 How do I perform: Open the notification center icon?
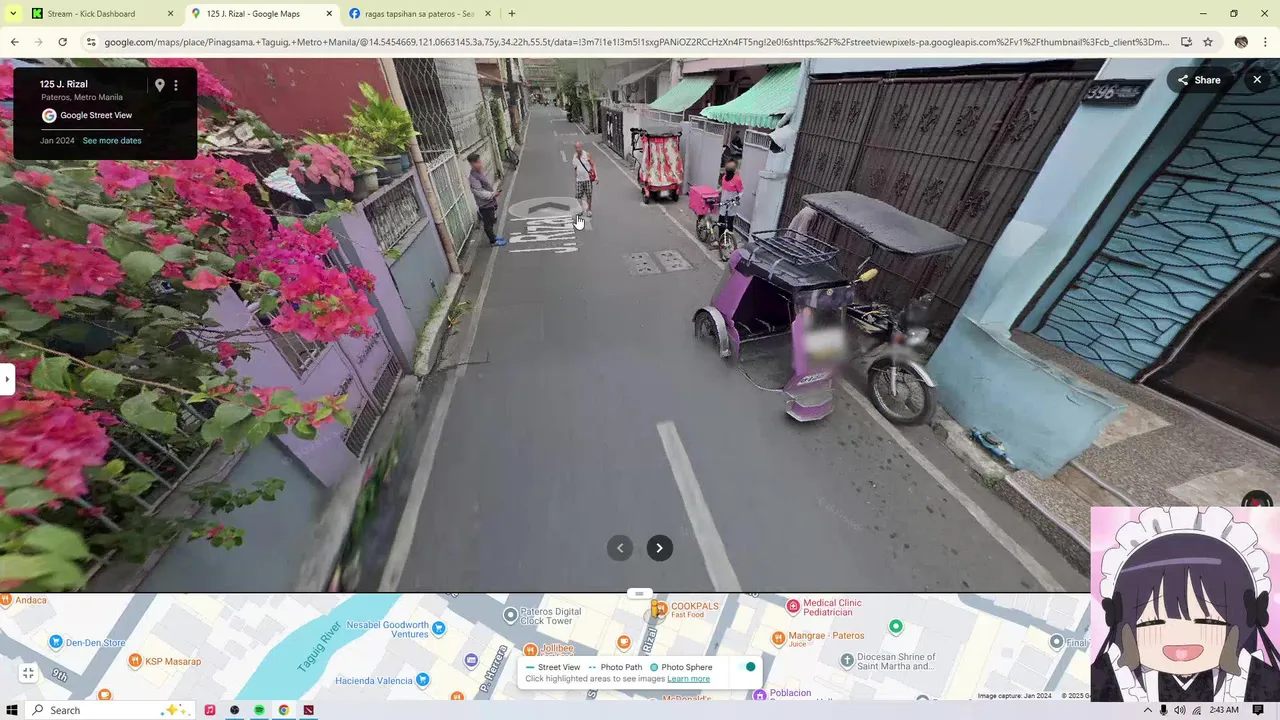click(x=1258, y=710)
